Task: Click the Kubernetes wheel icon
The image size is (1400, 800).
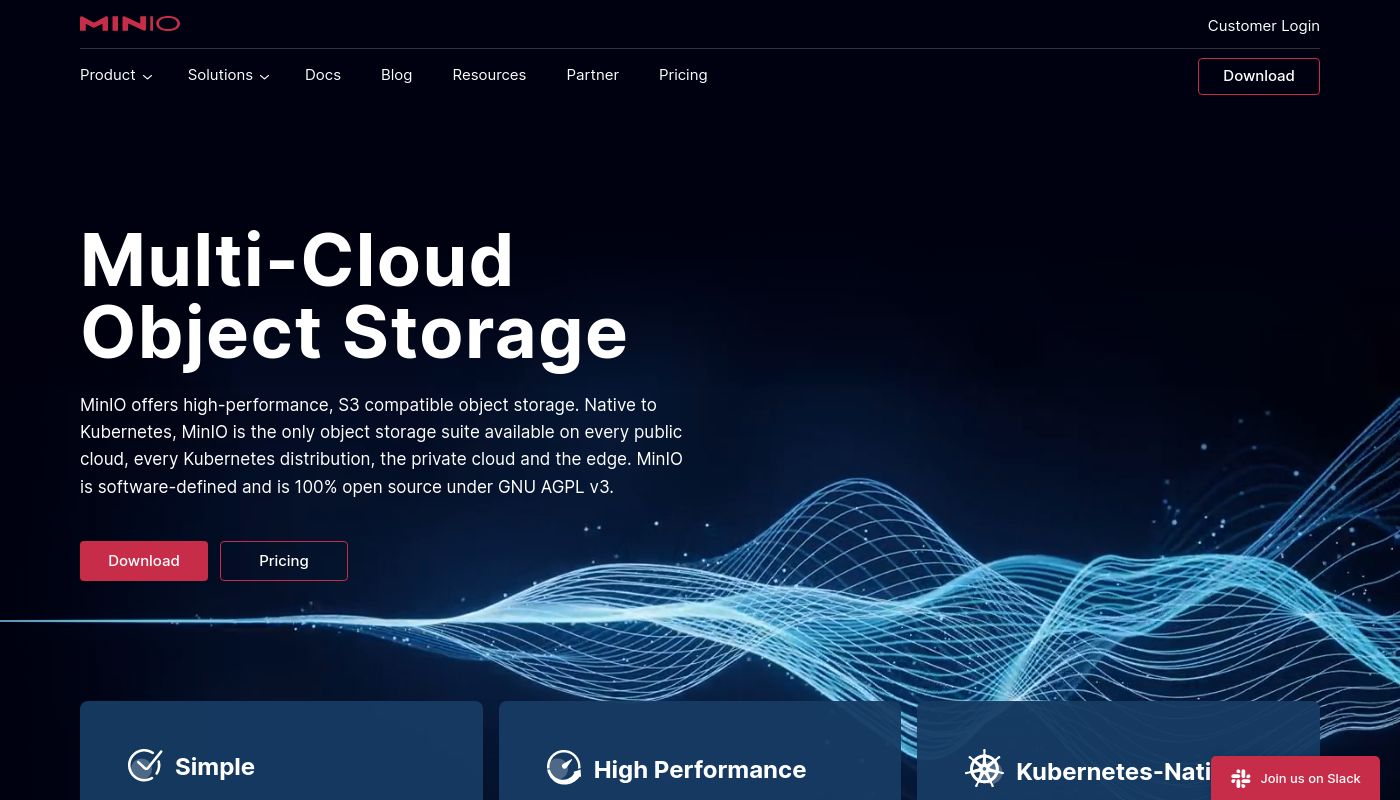Action: 984,769
